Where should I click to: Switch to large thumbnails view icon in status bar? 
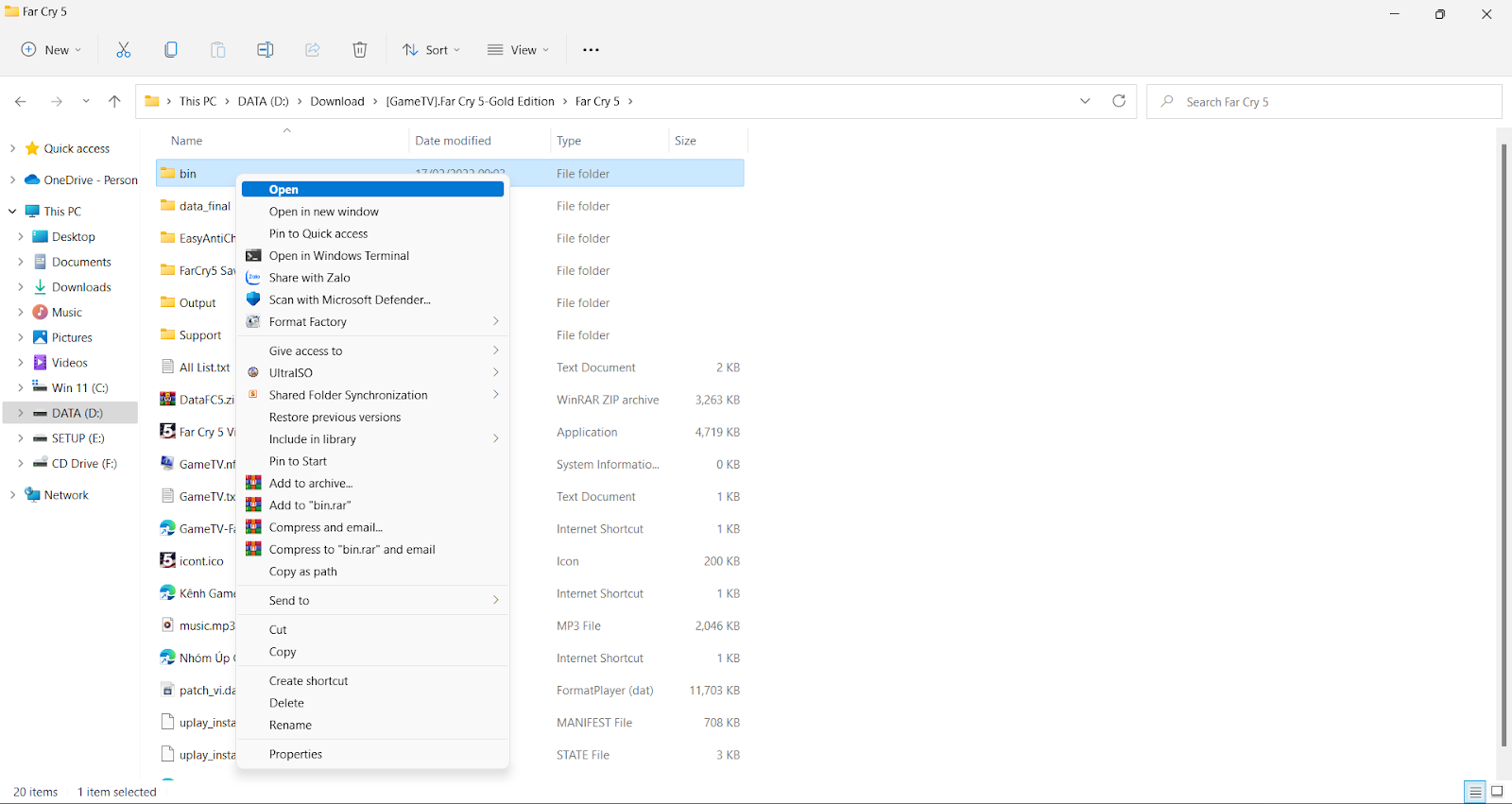coord(1497,792)
